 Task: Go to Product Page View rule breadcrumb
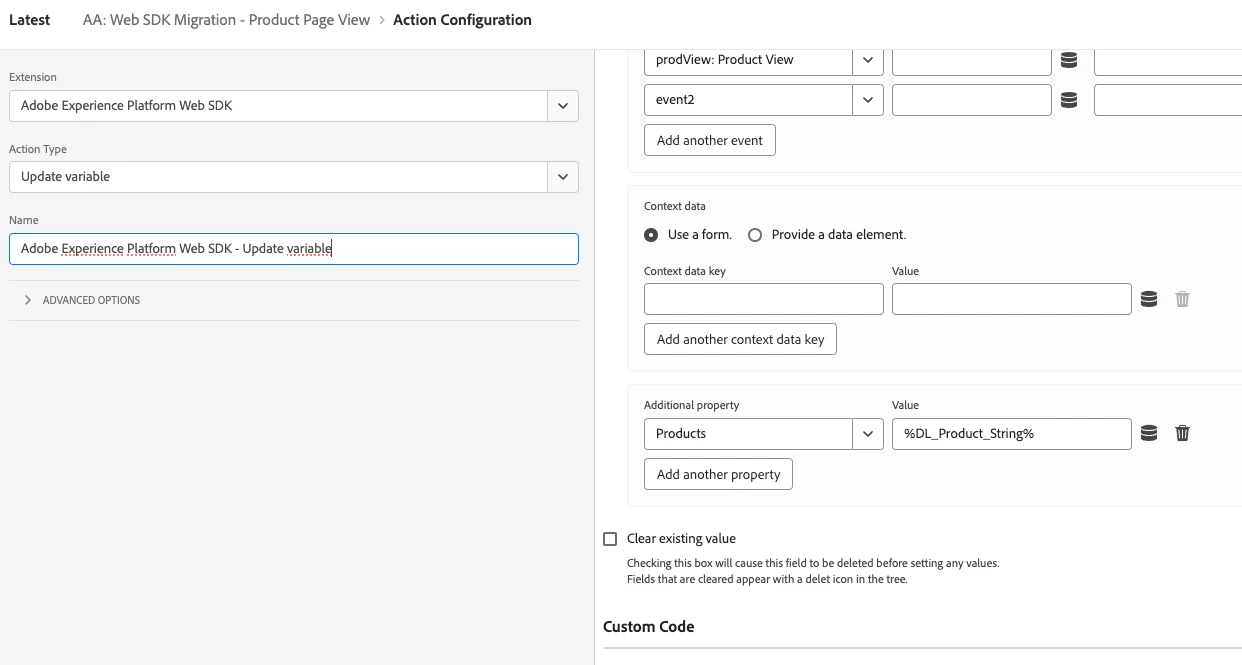(x=226, y=20)
